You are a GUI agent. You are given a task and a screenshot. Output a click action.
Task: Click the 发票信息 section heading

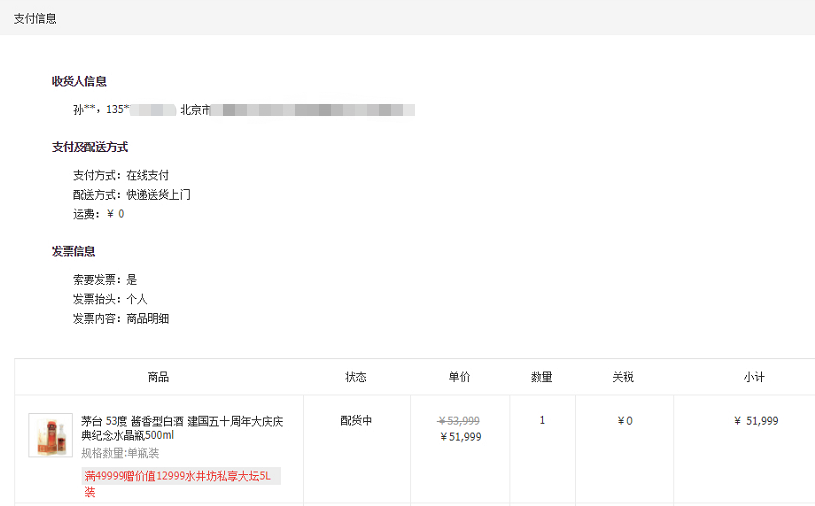pyautogui.click(x=76, y=251)
